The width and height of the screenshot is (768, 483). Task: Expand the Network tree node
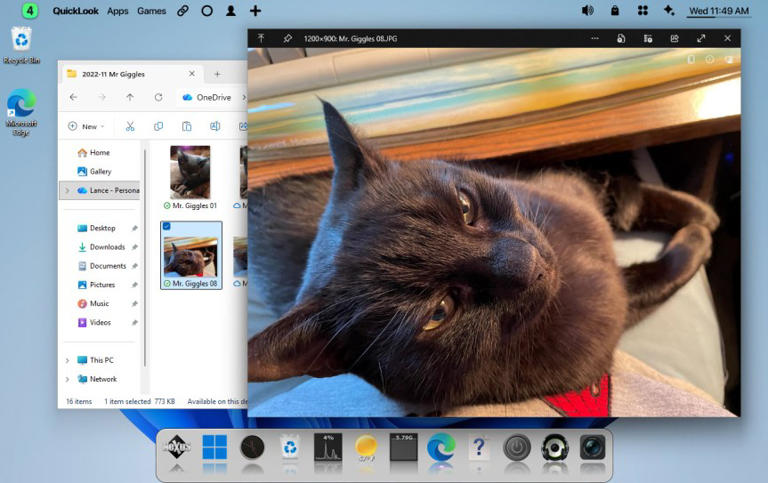68,379
